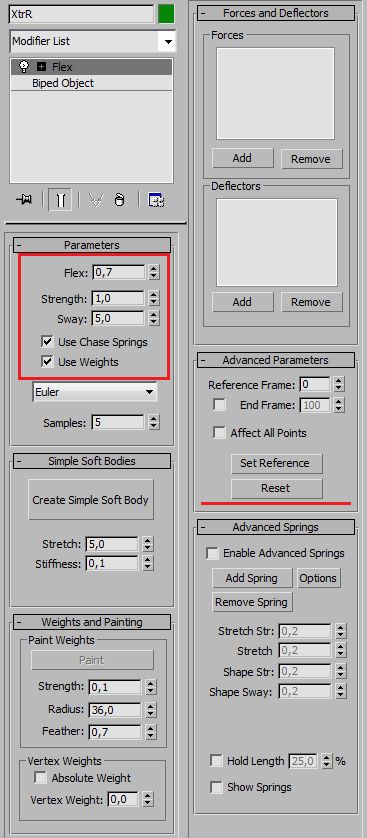
Task: Click the Flex value input field
Action: (x=119, y=273)
